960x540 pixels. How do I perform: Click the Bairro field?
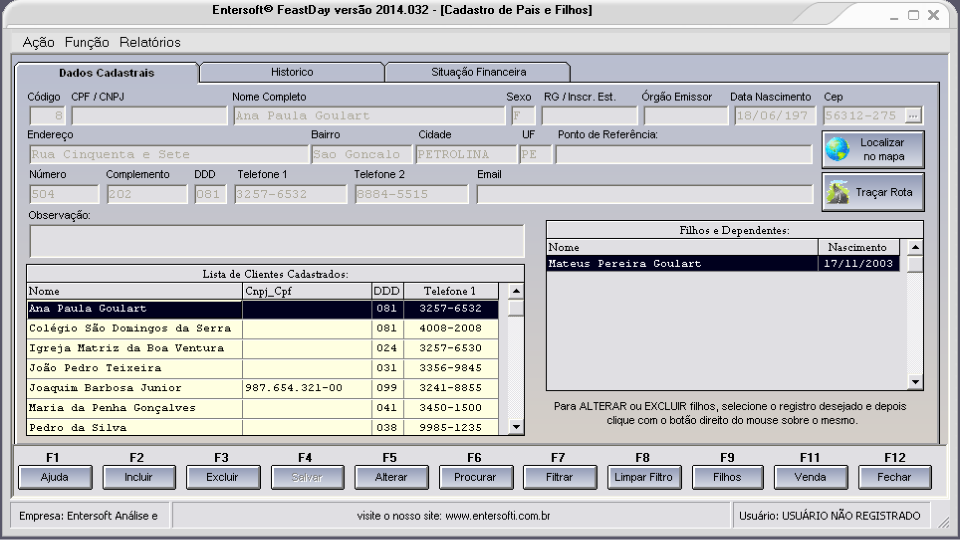point(361,154)
